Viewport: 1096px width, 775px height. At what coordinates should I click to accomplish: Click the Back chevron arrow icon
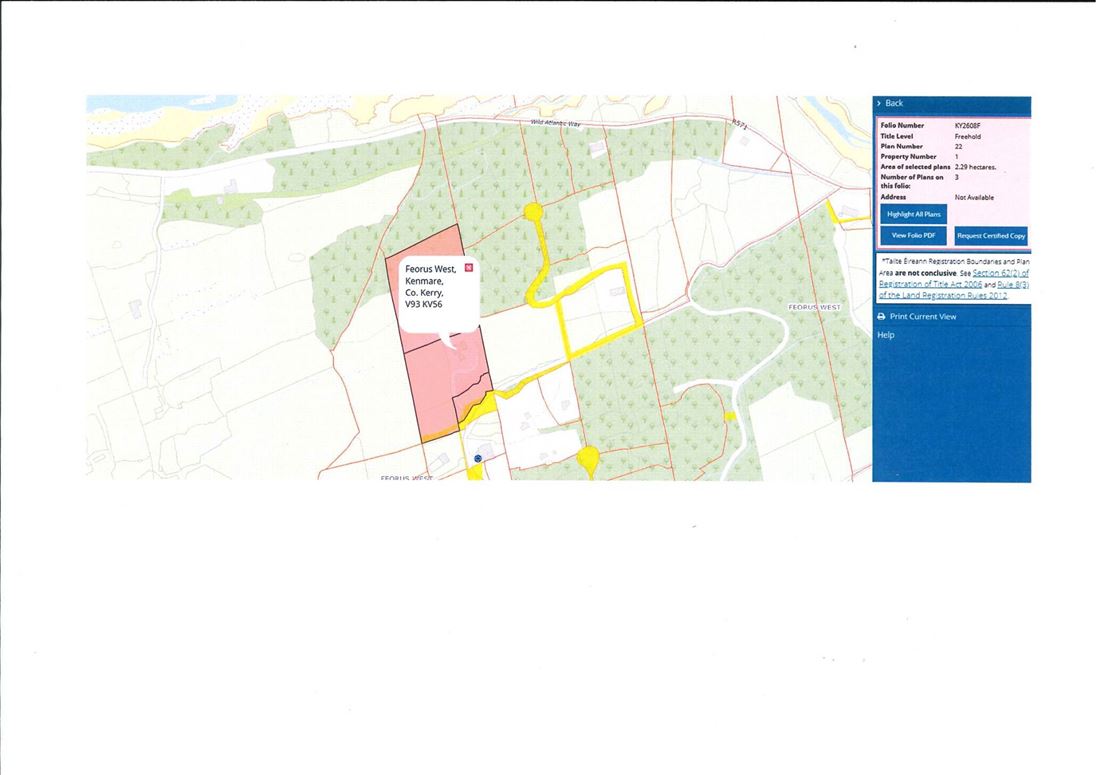click(x=879, y=103)
